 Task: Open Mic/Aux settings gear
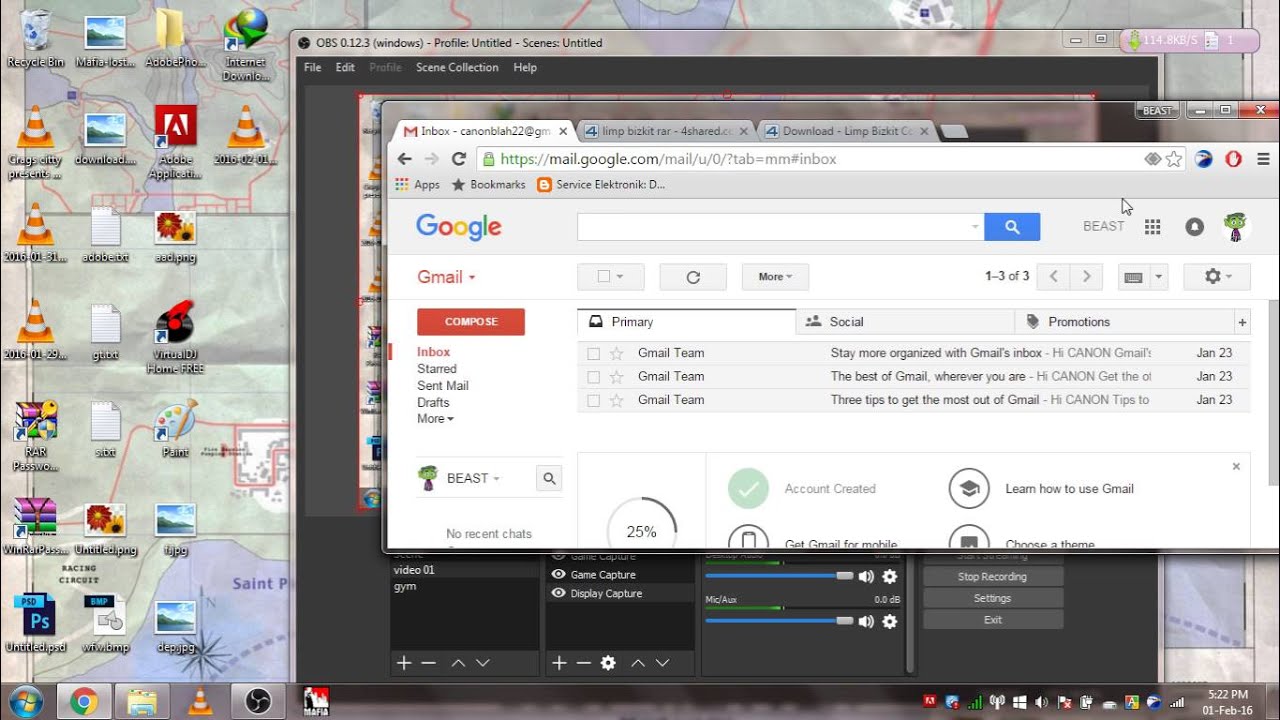tap(890, 621)
